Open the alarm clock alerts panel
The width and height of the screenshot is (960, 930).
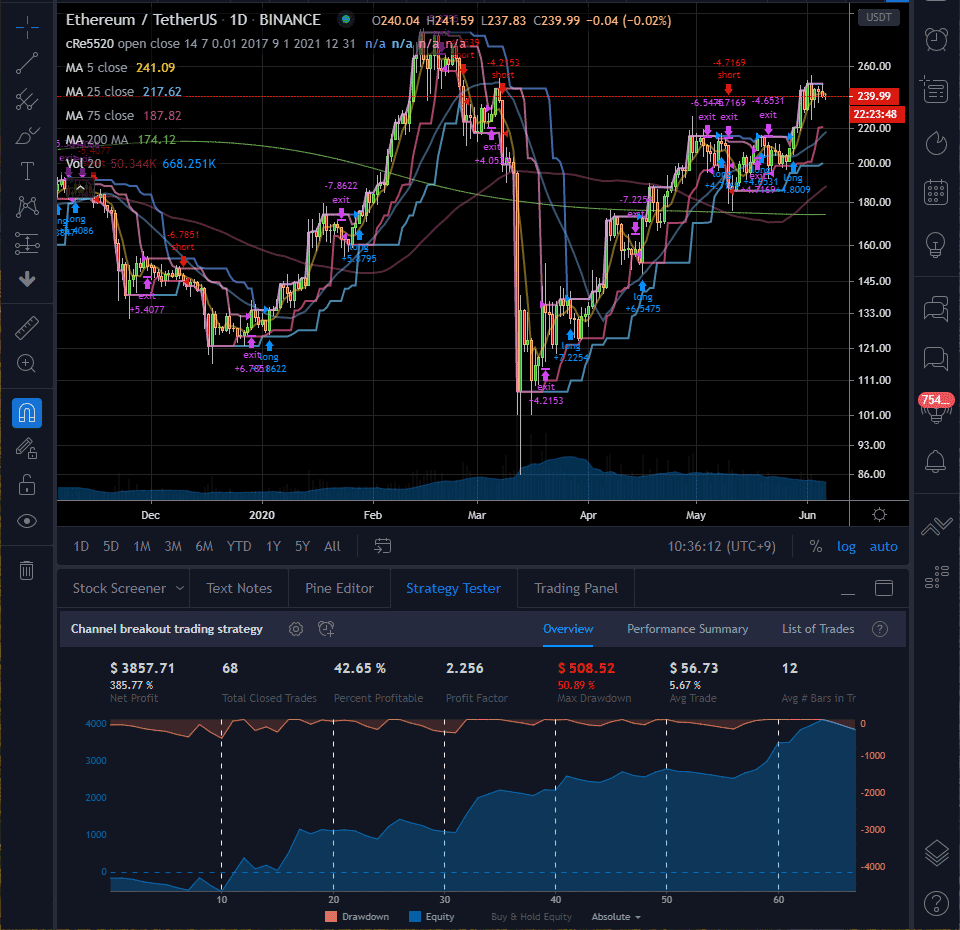[x=936, y=40]
